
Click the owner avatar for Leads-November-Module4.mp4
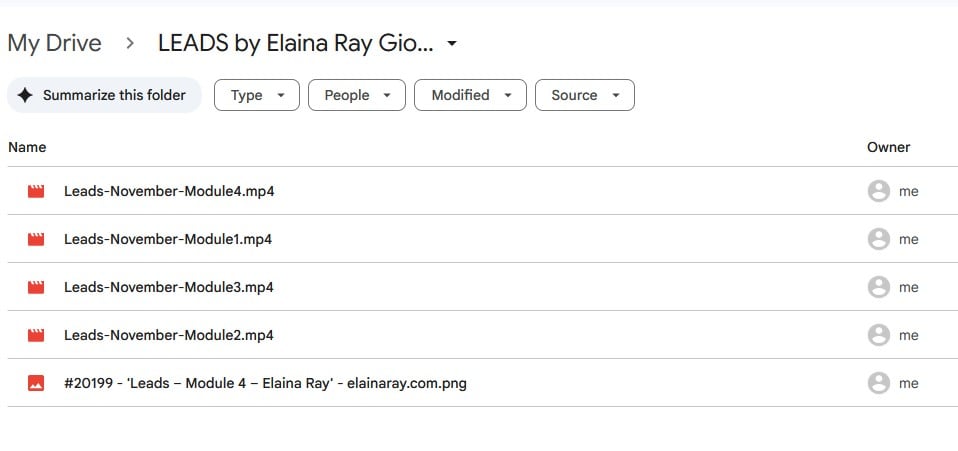coord(878,191)
